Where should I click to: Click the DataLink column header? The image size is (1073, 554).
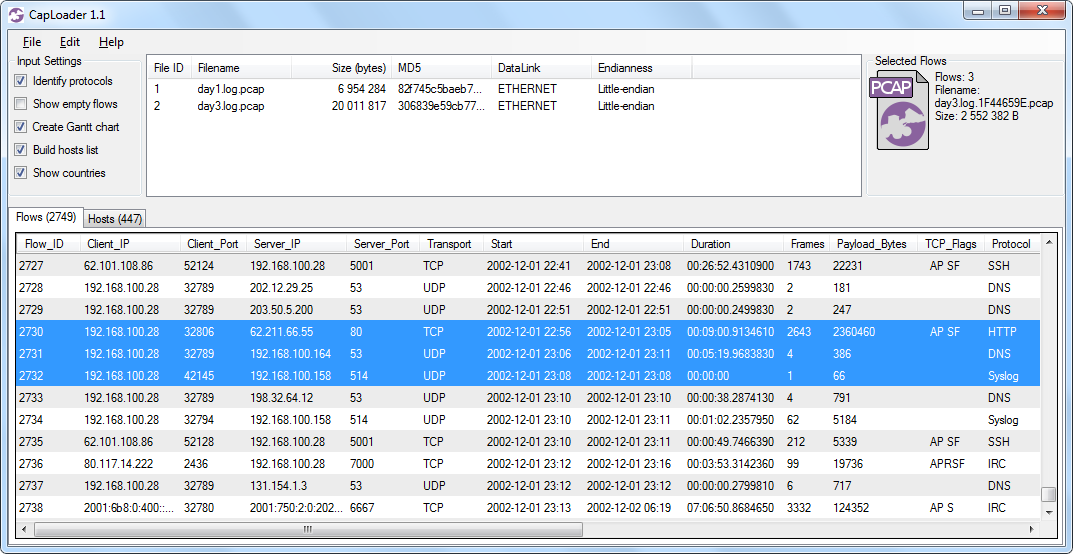(541, 68)
